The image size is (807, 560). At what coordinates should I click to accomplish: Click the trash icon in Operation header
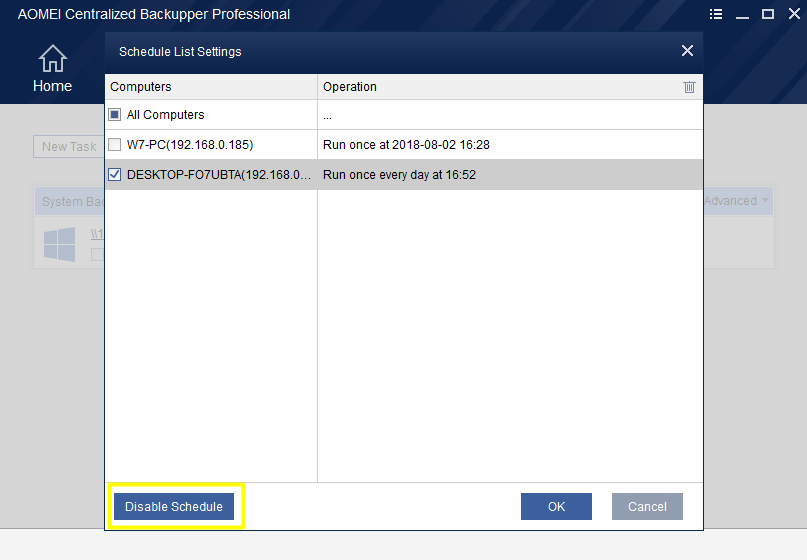[x=689, y=87]
